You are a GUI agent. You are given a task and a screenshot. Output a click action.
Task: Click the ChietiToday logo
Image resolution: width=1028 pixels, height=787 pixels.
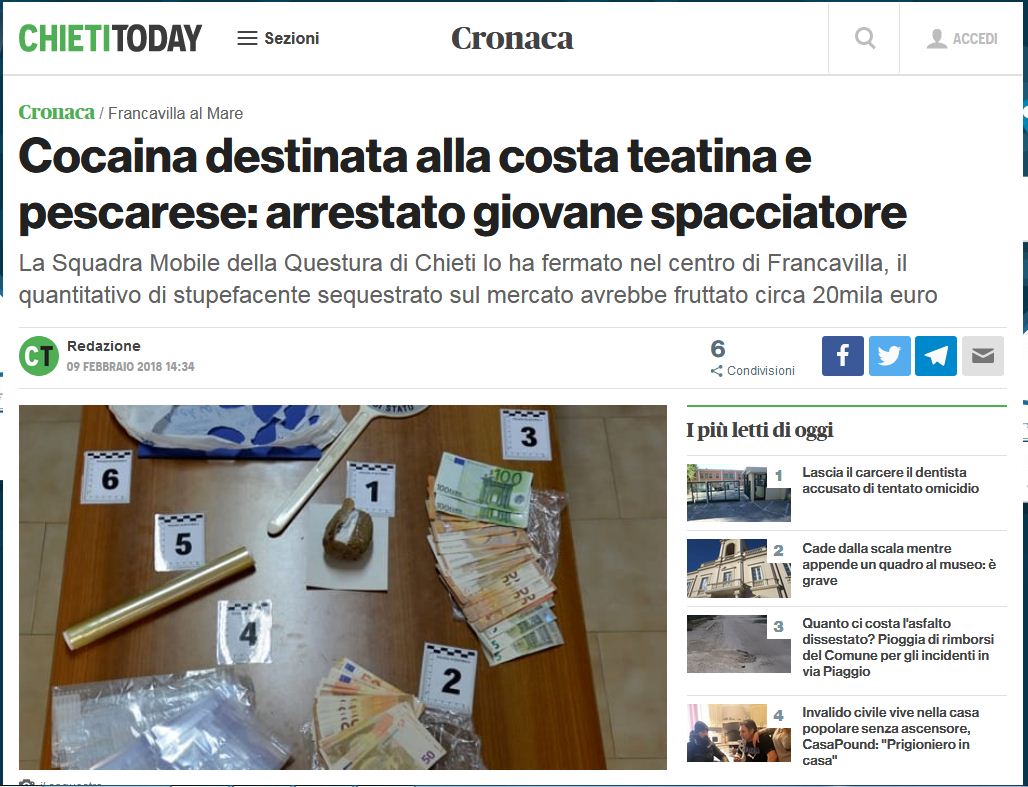110,38
